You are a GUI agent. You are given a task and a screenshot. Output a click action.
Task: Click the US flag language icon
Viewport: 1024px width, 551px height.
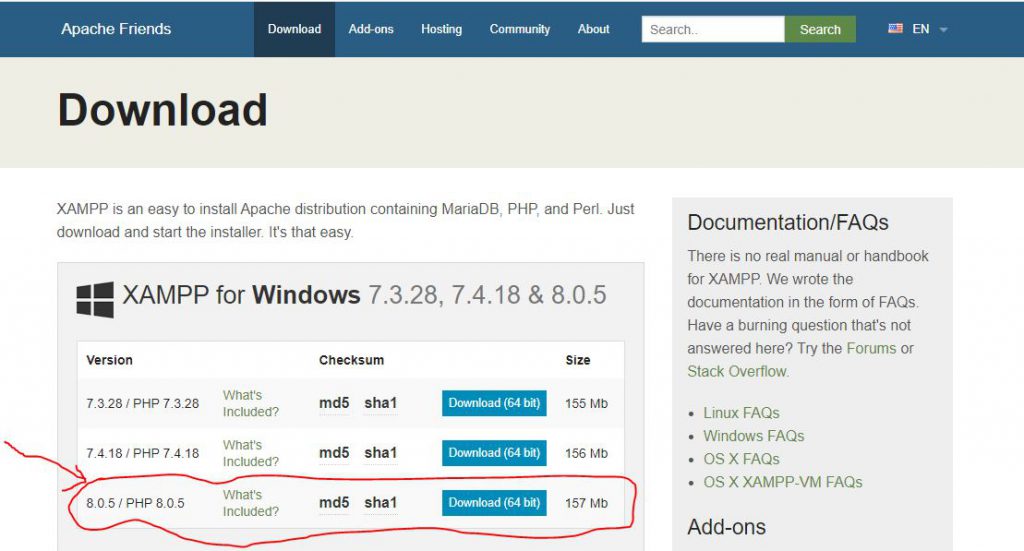pyautogui.click(x=895, y=29)
